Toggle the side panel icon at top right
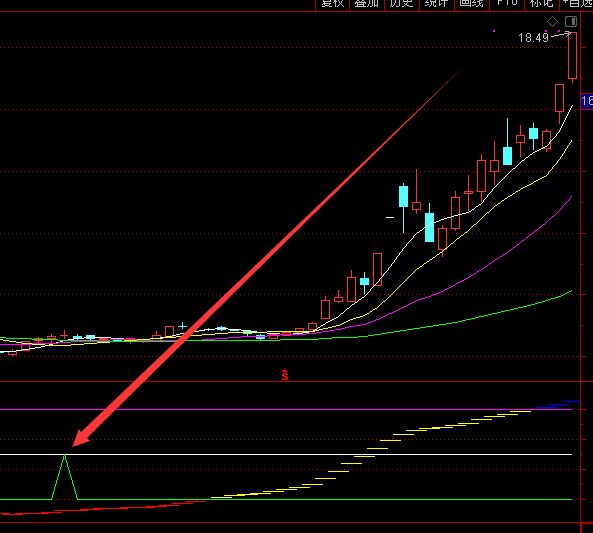593x533 pixels. [571, 22]
